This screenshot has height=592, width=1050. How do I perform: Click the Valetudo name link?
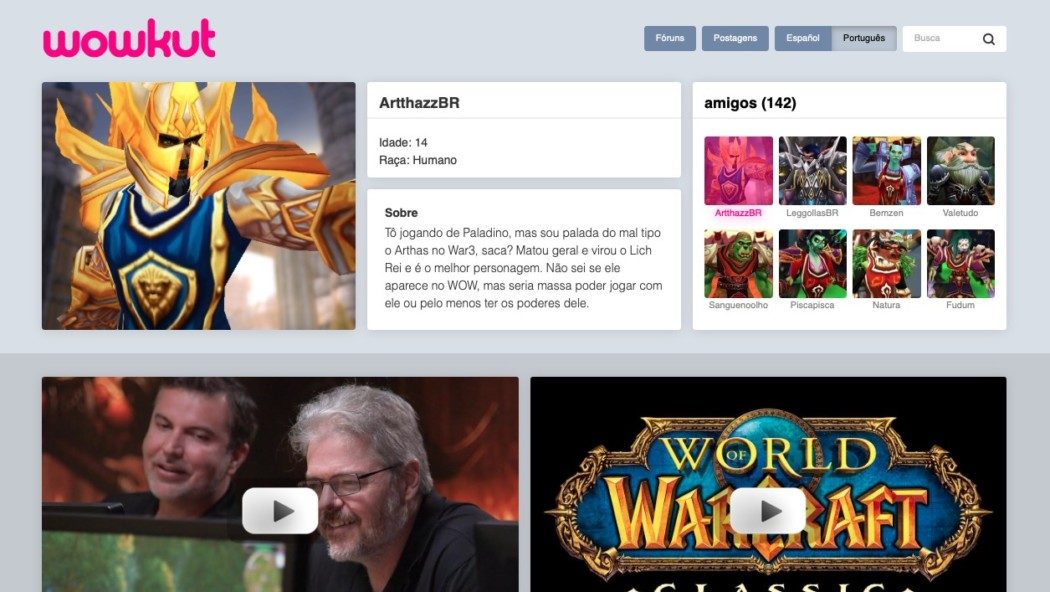(x=960, y=213)
